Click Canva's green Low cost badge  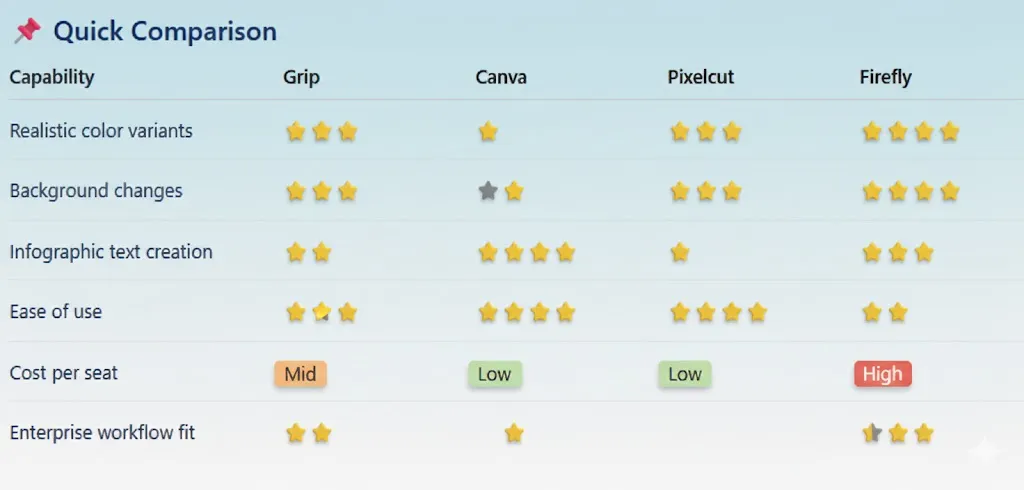click(x=494, y=374)
